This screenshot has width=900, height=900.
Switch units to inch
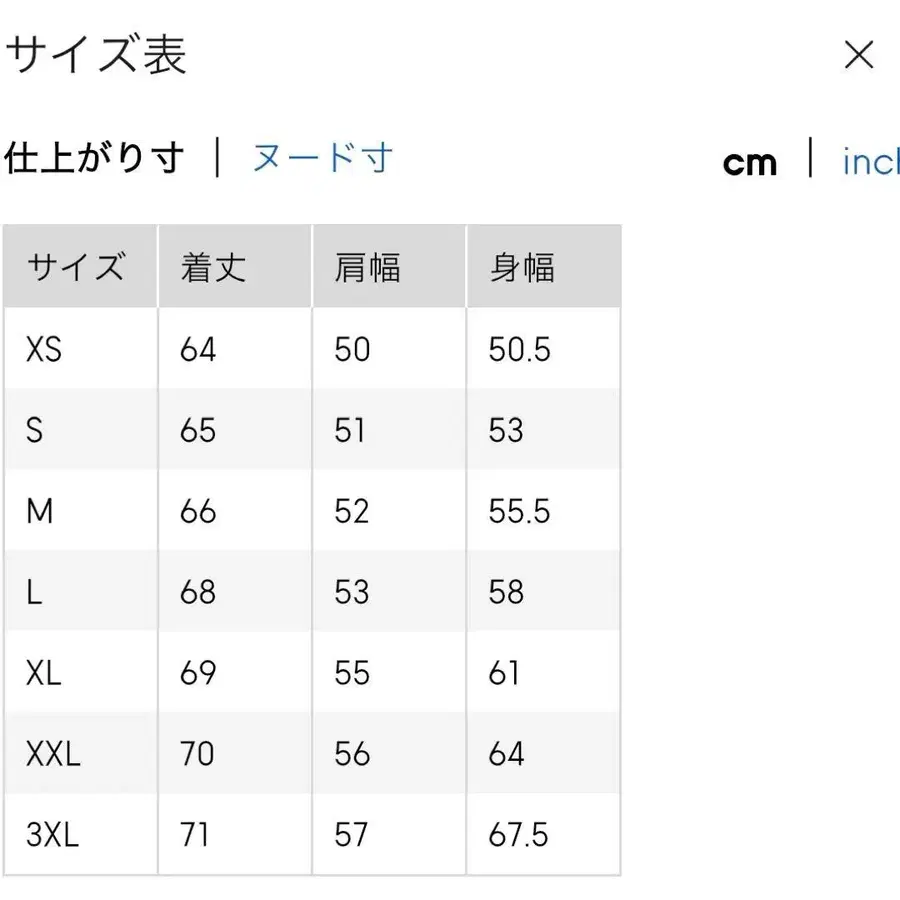tap(872, 162)
